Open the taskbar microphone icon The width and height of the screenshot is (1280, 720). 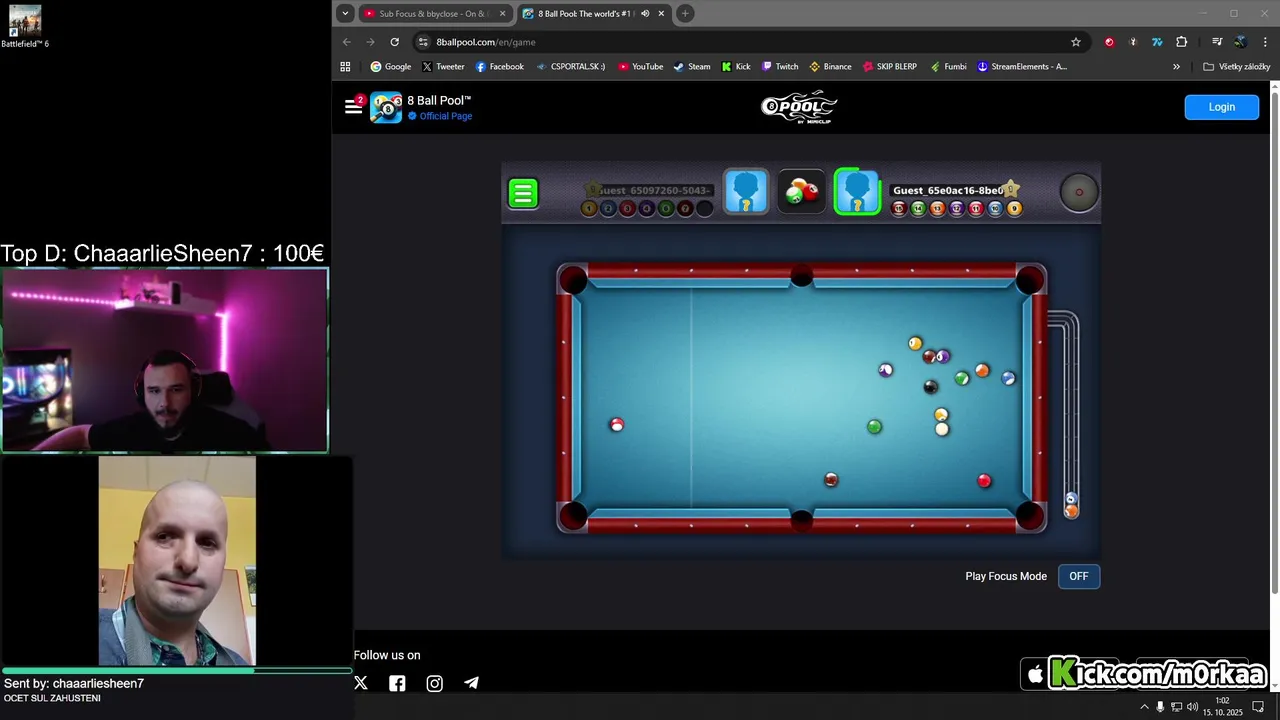point(1160,707)
